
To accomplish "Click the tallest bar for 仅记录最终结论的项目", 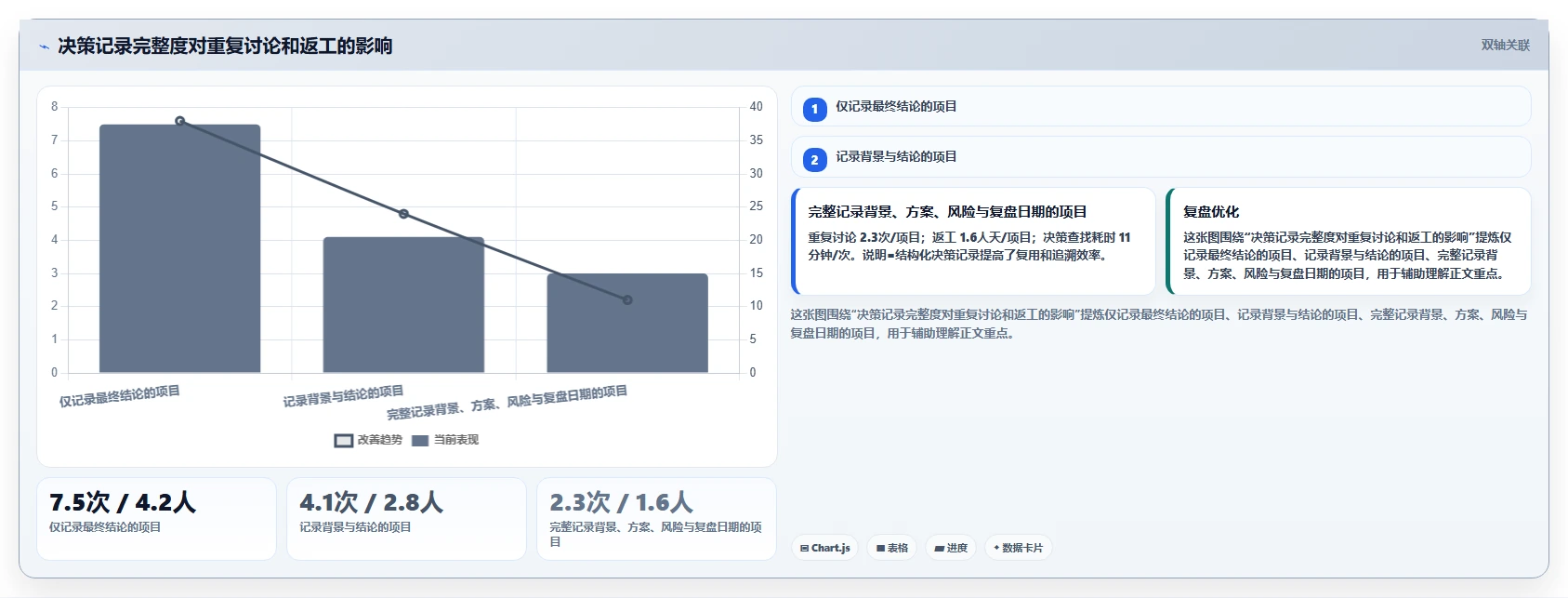I will [x=180, y=248].
